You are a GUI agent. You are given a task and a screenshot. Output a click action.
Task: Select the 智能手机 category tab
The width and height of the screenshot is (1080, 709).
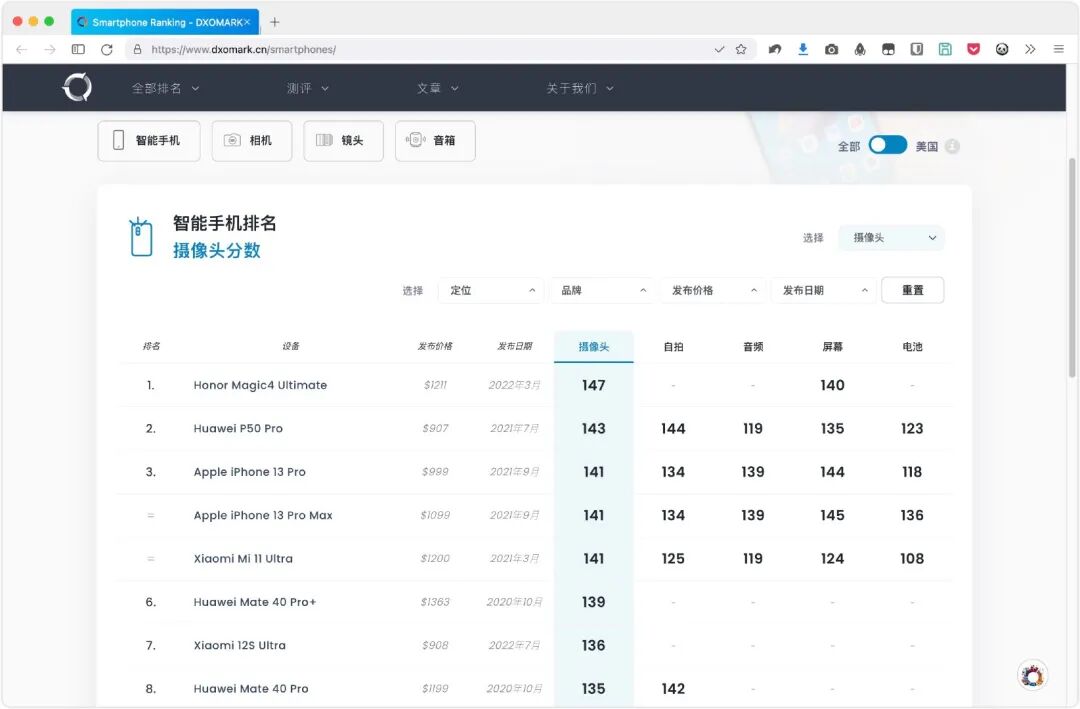[149, 141]
